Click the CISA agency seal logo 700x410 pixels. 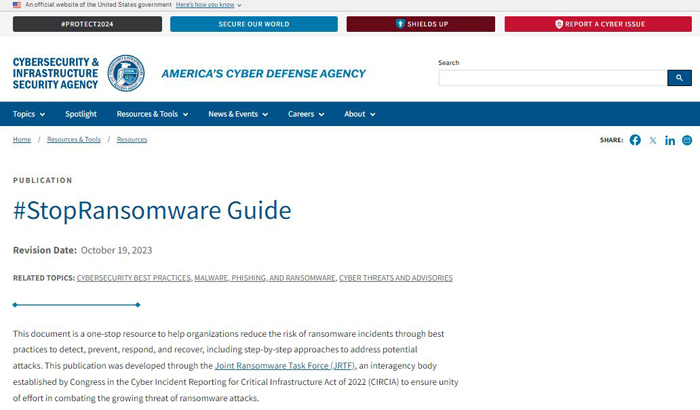[x=126, y=73]
